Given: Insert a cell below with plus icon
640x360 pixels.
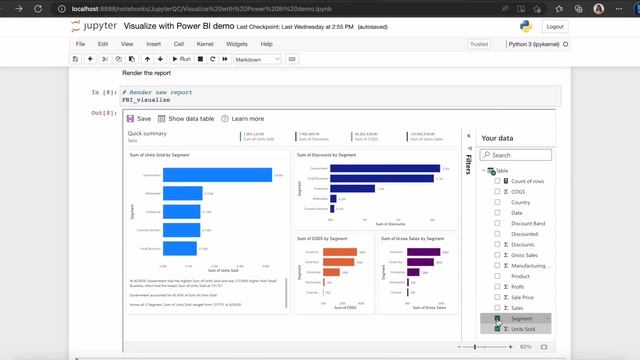Looking at the screenshot, I should [x=90, y=59].
